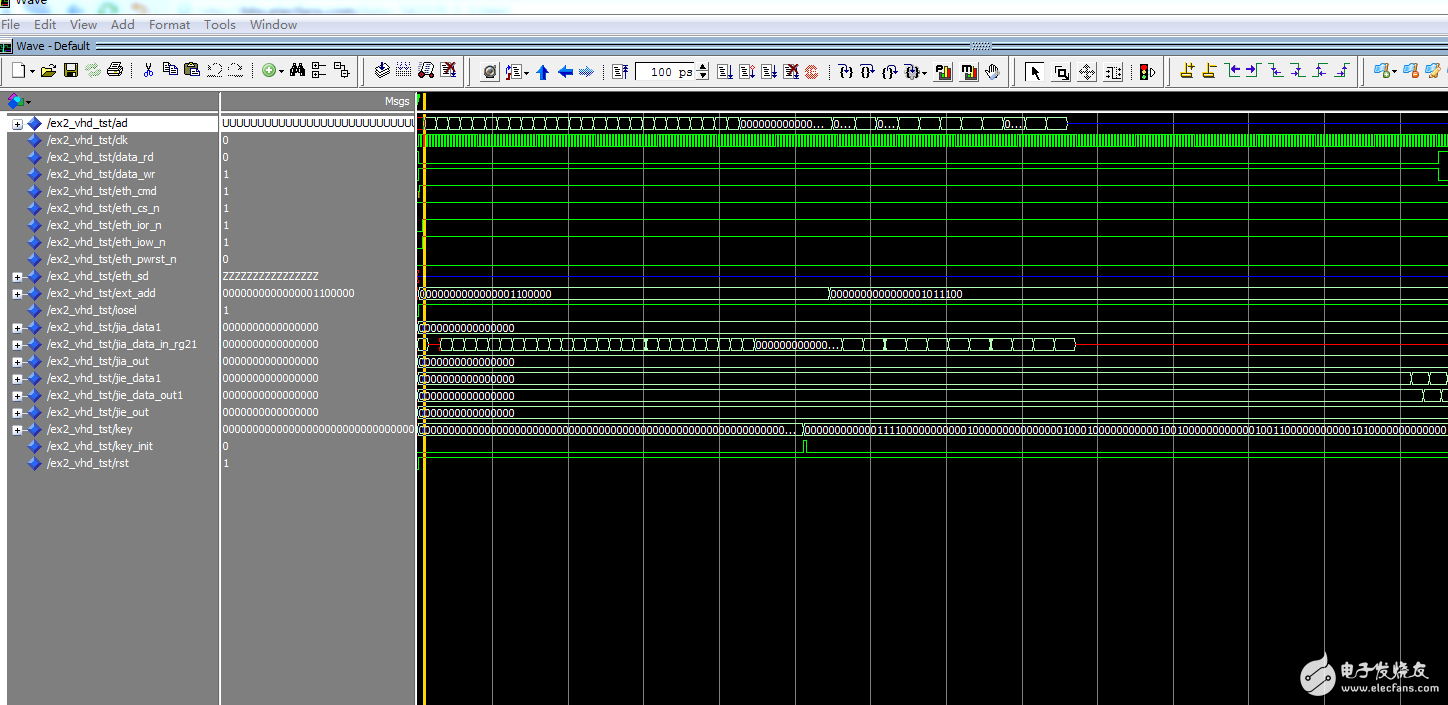Expand the /ex2_vhd_tst/jie_out bus

click(17, 413)
